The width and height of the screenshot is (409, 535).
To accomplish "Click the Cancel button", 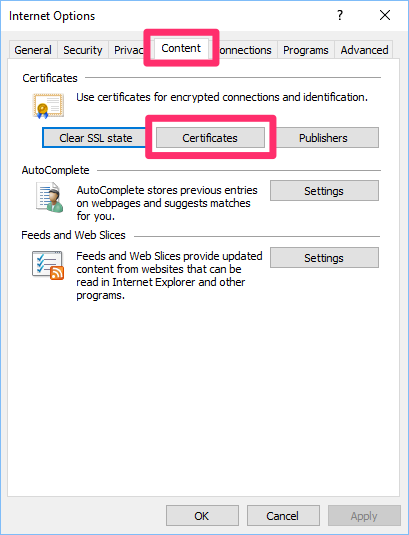I will pos(283,516).
